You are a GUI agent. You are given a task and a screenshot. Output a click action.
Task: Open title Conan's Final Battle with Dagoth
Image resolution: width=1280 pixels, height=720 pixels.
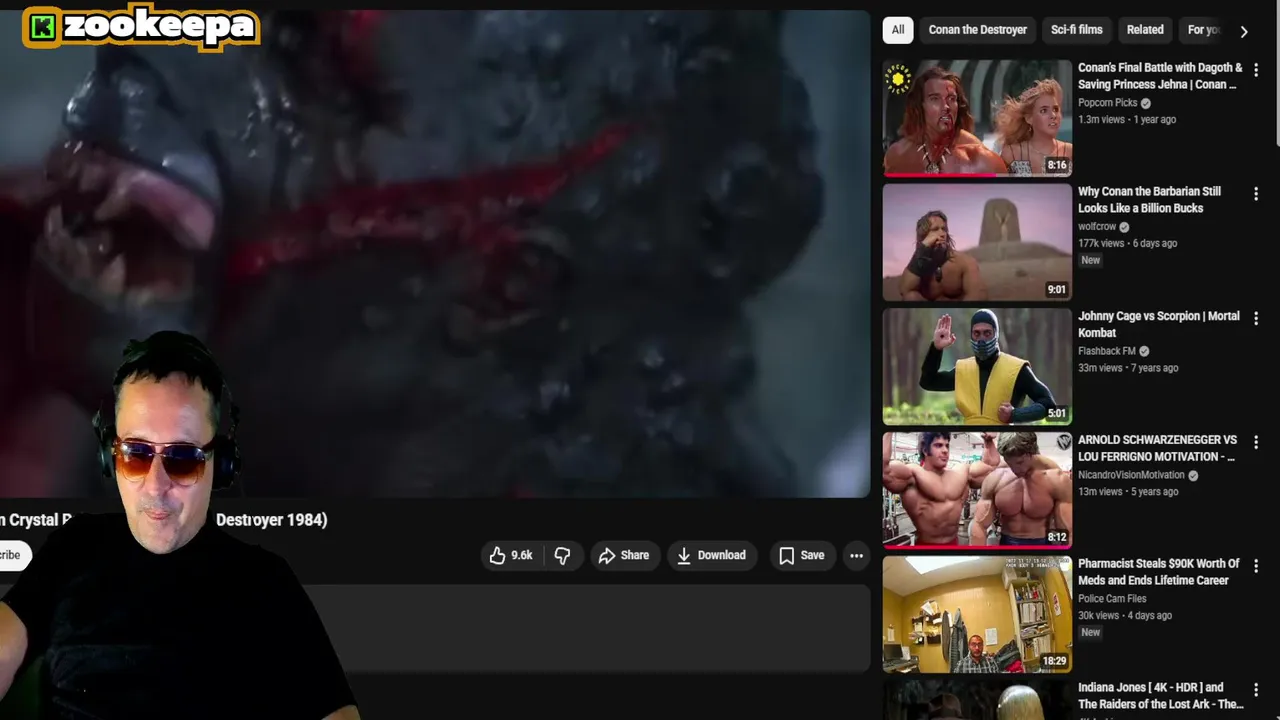tap(1160, 76)
